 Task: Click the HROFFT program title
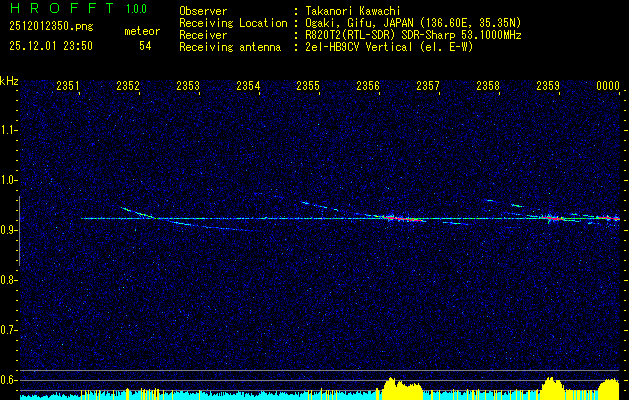click(62, 8)
